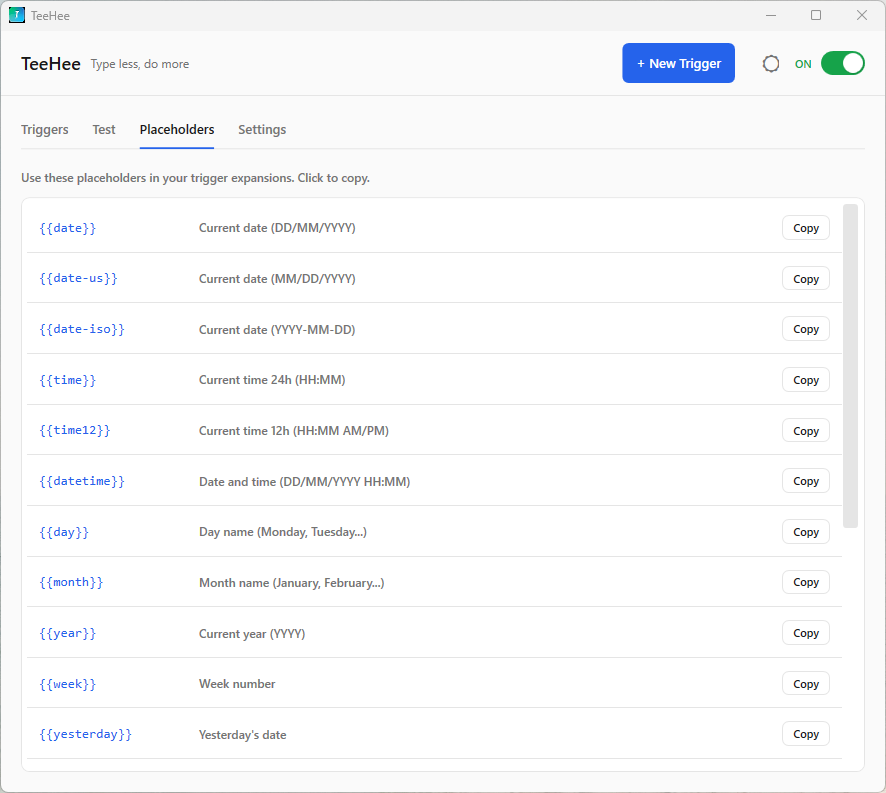Screen dimensions: 886x793
Task: Copy the {{year}} placeholder
Action: click(x=805, y=632)
